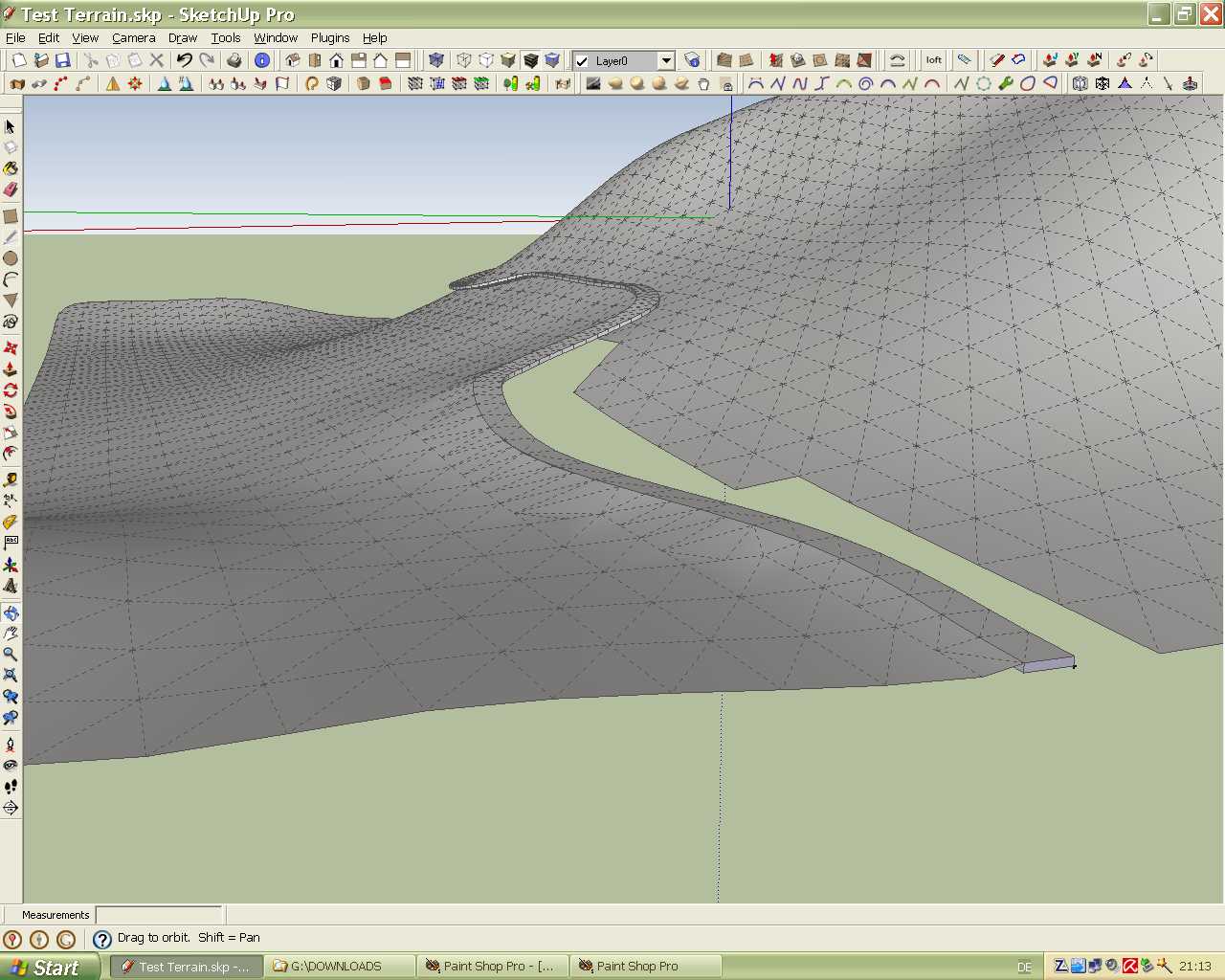Screen dimensions: 1225x980
Task: Click the Windows Start button
Action: pyautogui.click(x=50, y=967)
